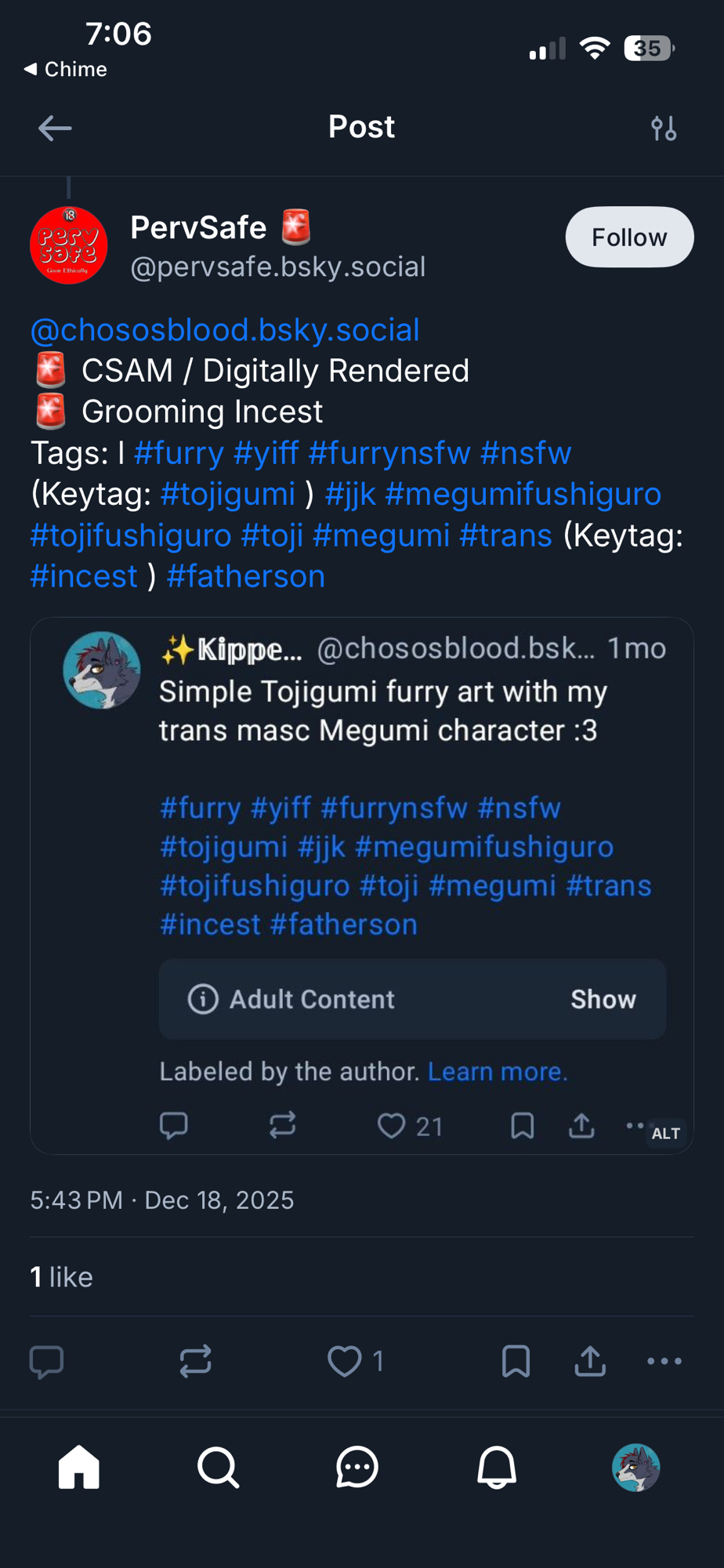Repost the main PervSafe post
Screen dimensions: 724x1568
[x=195, y=1361]
